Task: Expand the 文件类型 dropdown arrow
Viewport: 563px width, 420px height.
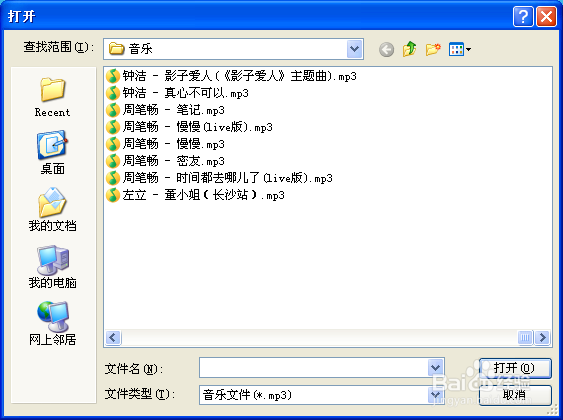Action: (x=436, y=395)
